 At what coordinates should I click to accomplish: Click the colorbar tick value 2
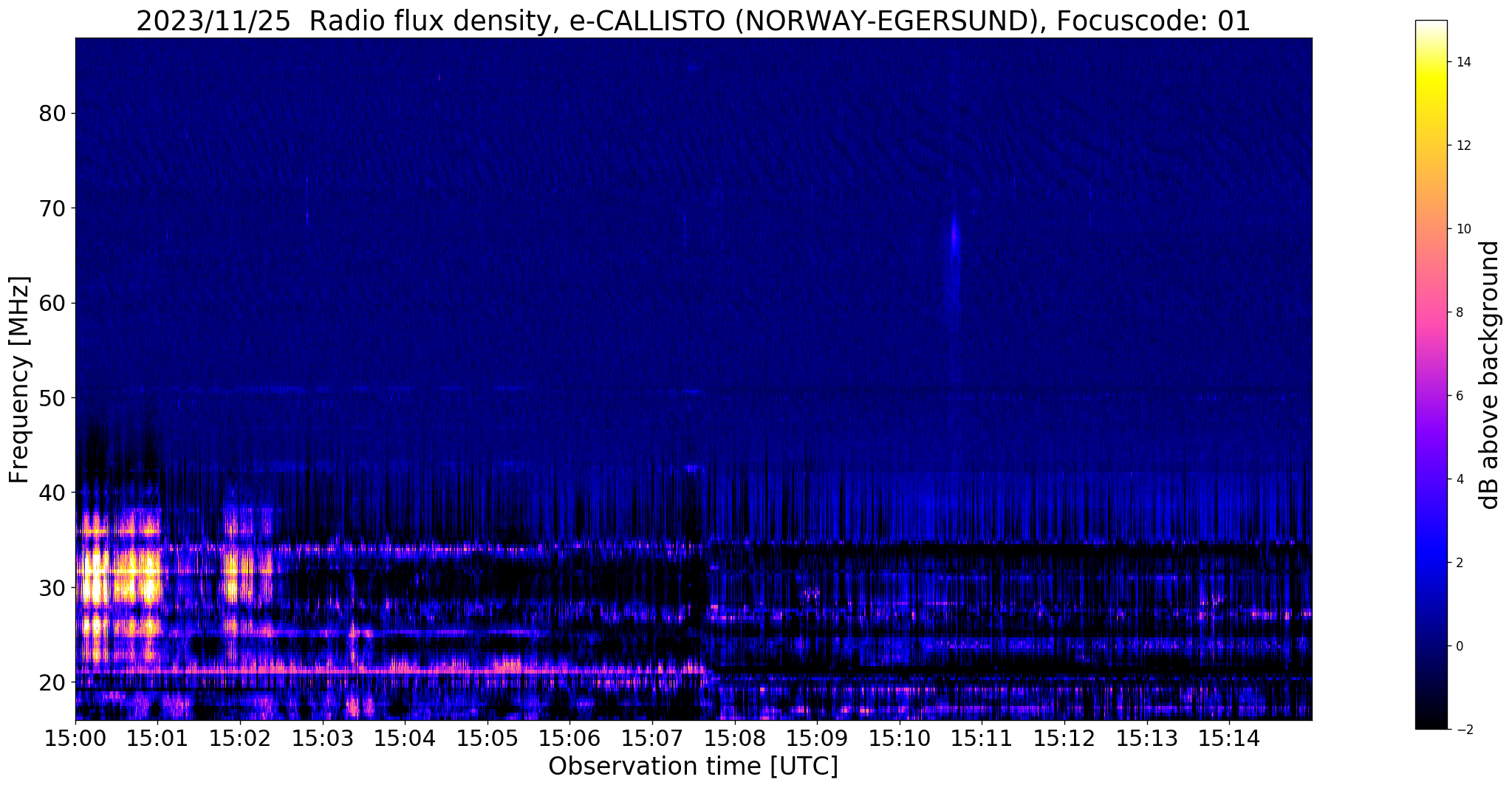(1459, 563)
